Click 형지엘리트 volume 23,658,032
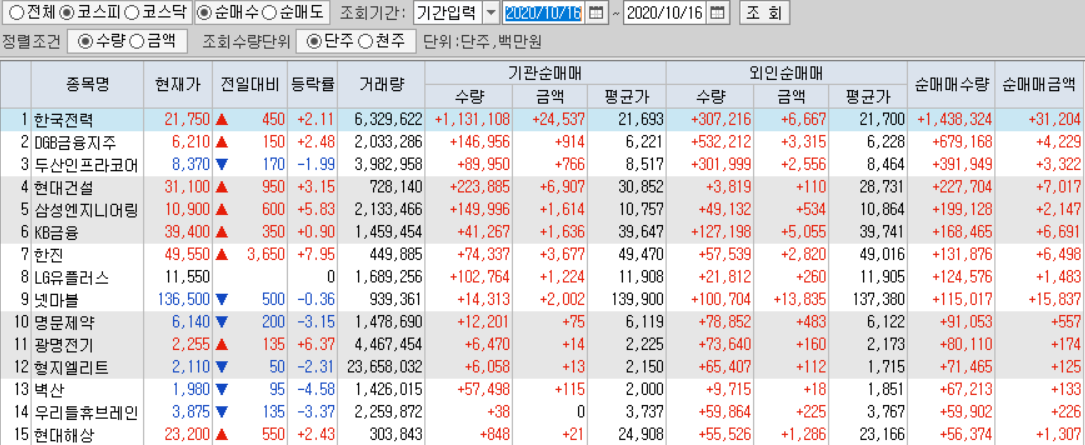 pyautogui.click(x=383, y=367)
